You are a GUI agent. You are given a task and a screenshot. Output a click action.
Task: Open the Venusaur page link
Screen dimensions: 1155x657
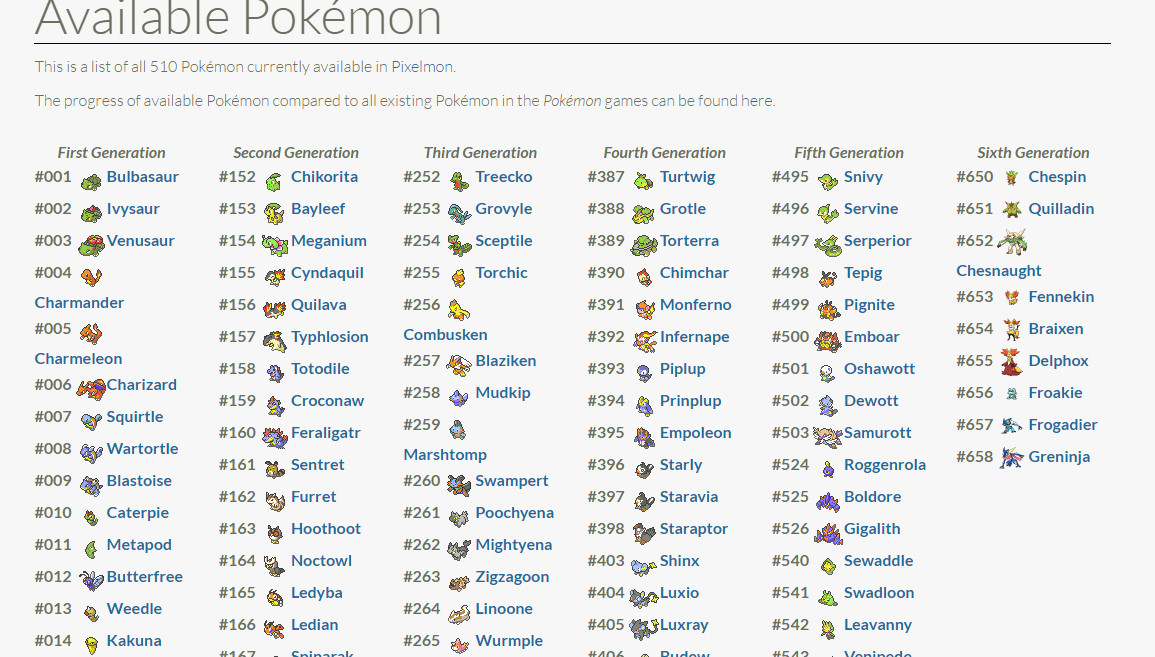point(140,240)
